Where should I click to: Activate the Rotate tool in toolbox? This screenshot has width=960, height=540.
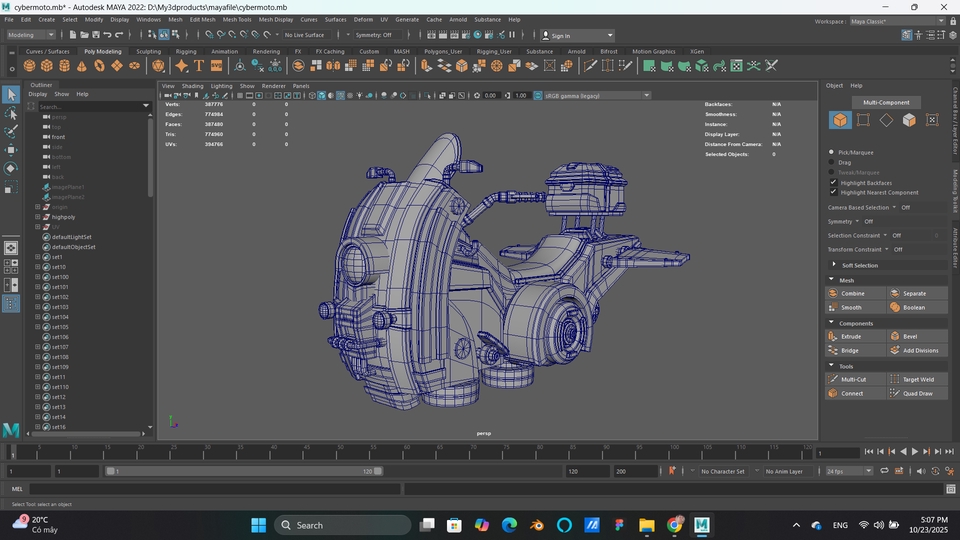pyautogui.click(x=11, y=168)
